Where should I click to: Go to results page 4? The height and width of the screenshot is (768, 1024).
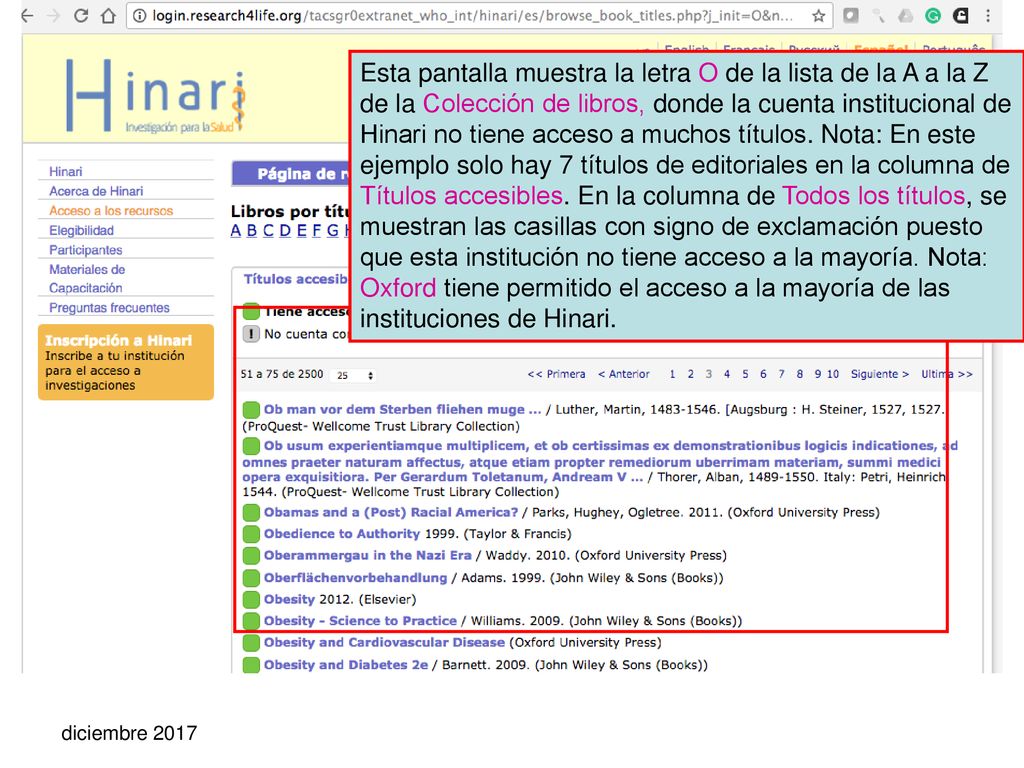click(x=727, y=374)
